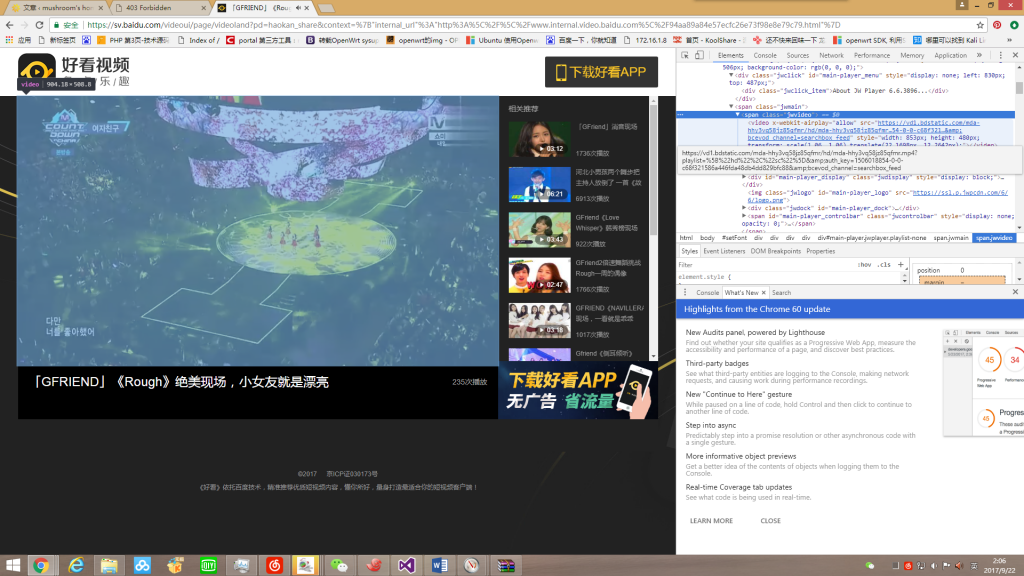Expand the main-player_display div node

(x=744, y=177)
